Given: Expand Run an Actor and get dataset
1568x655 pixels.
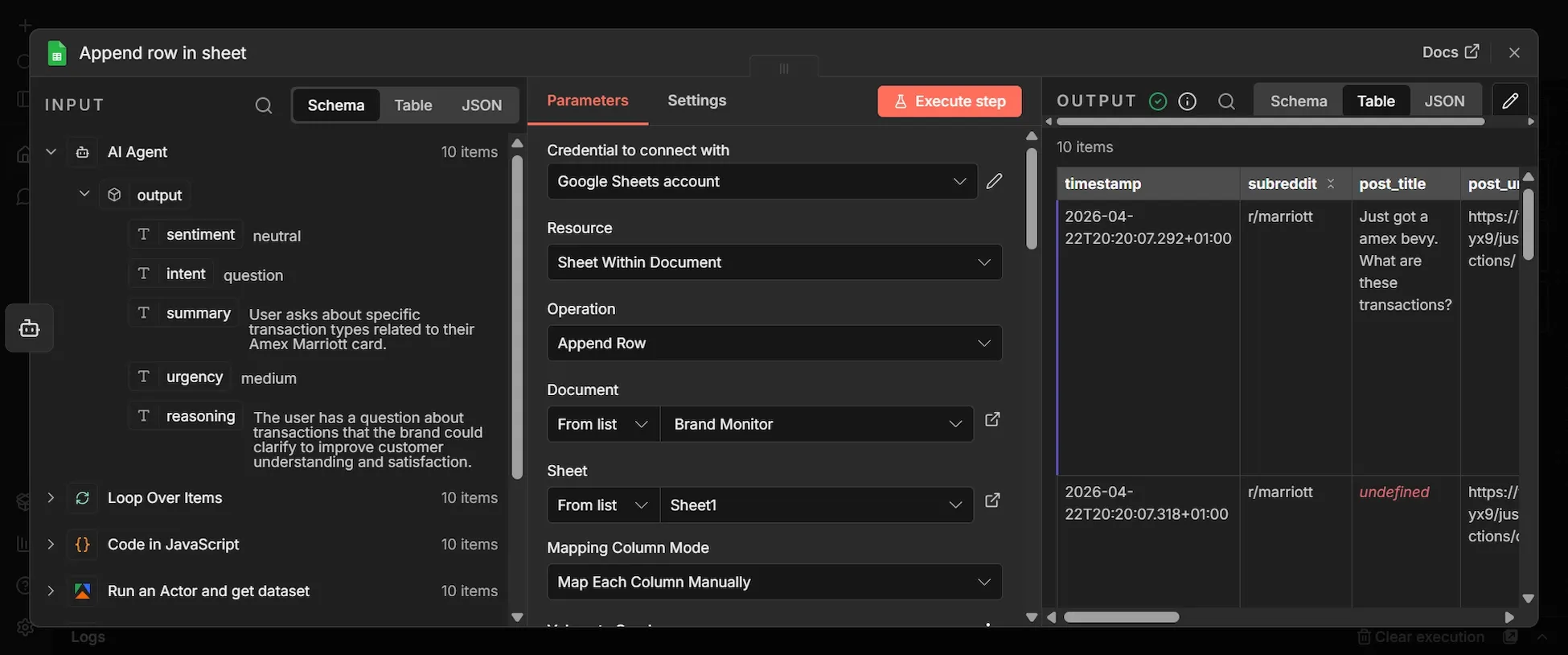Looking at the screenshot, I should pyautogui.click(x=51, y=591).
